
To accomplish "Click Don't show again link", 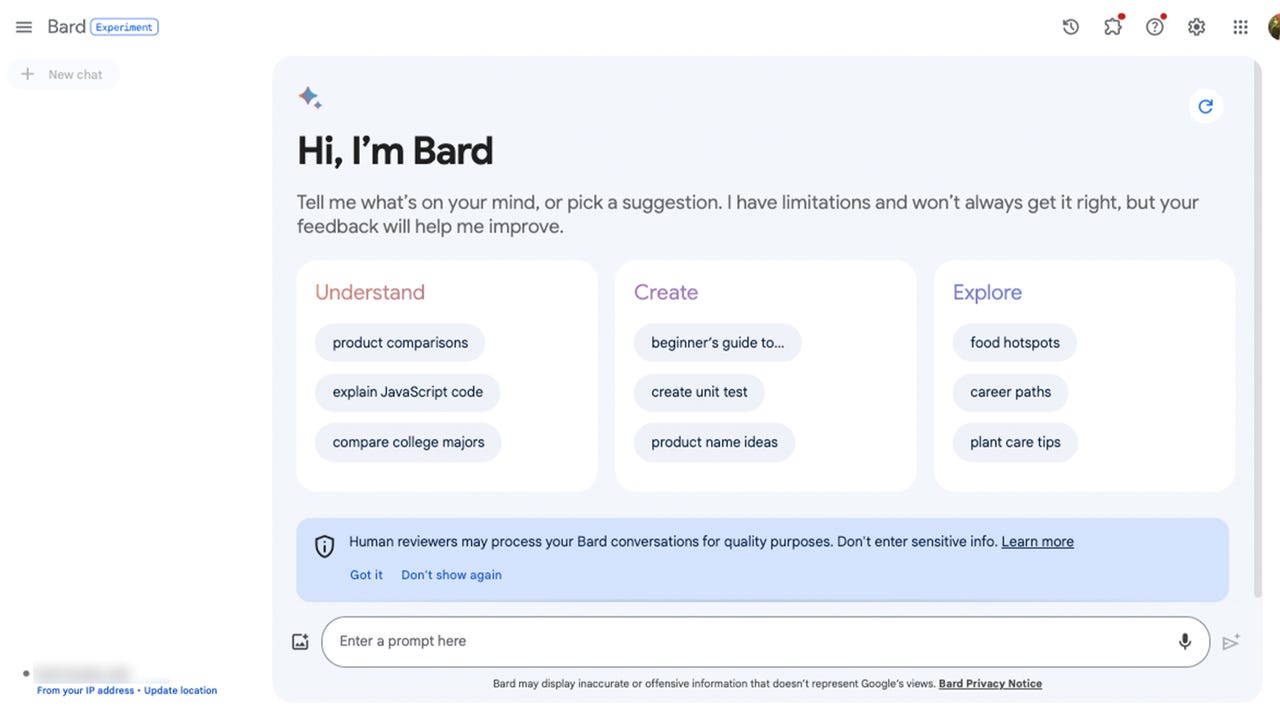I will 451,575.
